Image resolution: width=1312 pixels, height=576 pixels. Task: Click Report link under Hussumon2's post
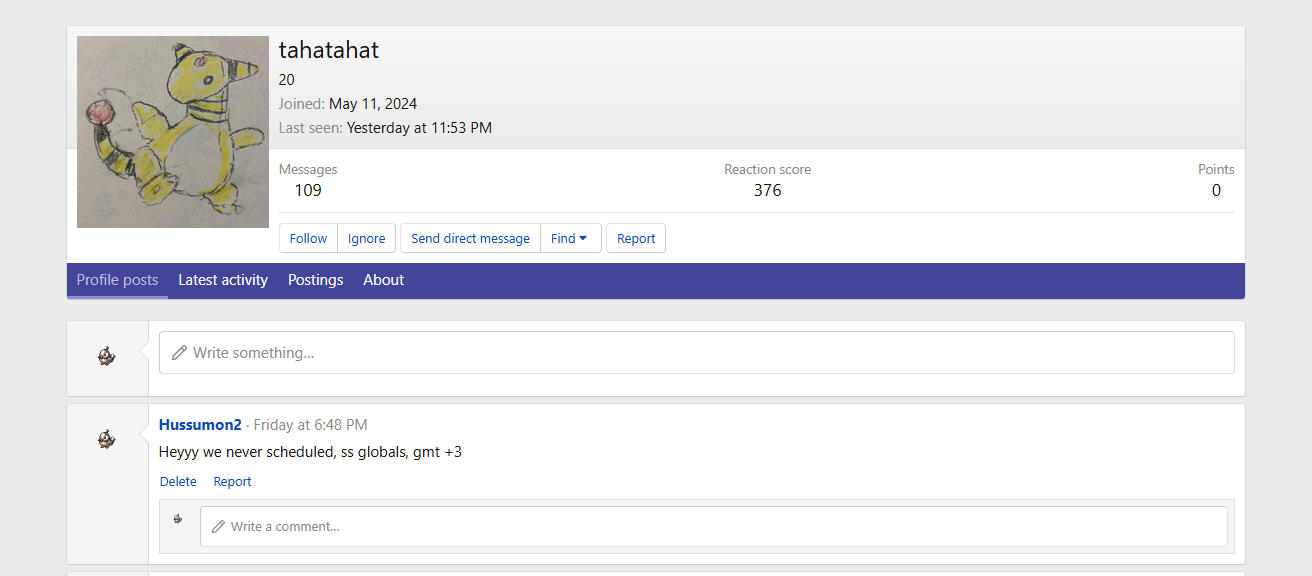coord(232,481)
